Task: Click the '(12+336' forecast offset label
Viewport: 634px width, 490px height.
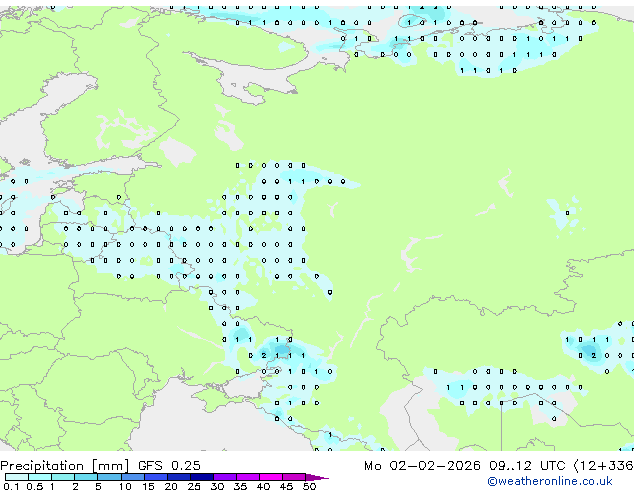Action: tap(604, 466)
